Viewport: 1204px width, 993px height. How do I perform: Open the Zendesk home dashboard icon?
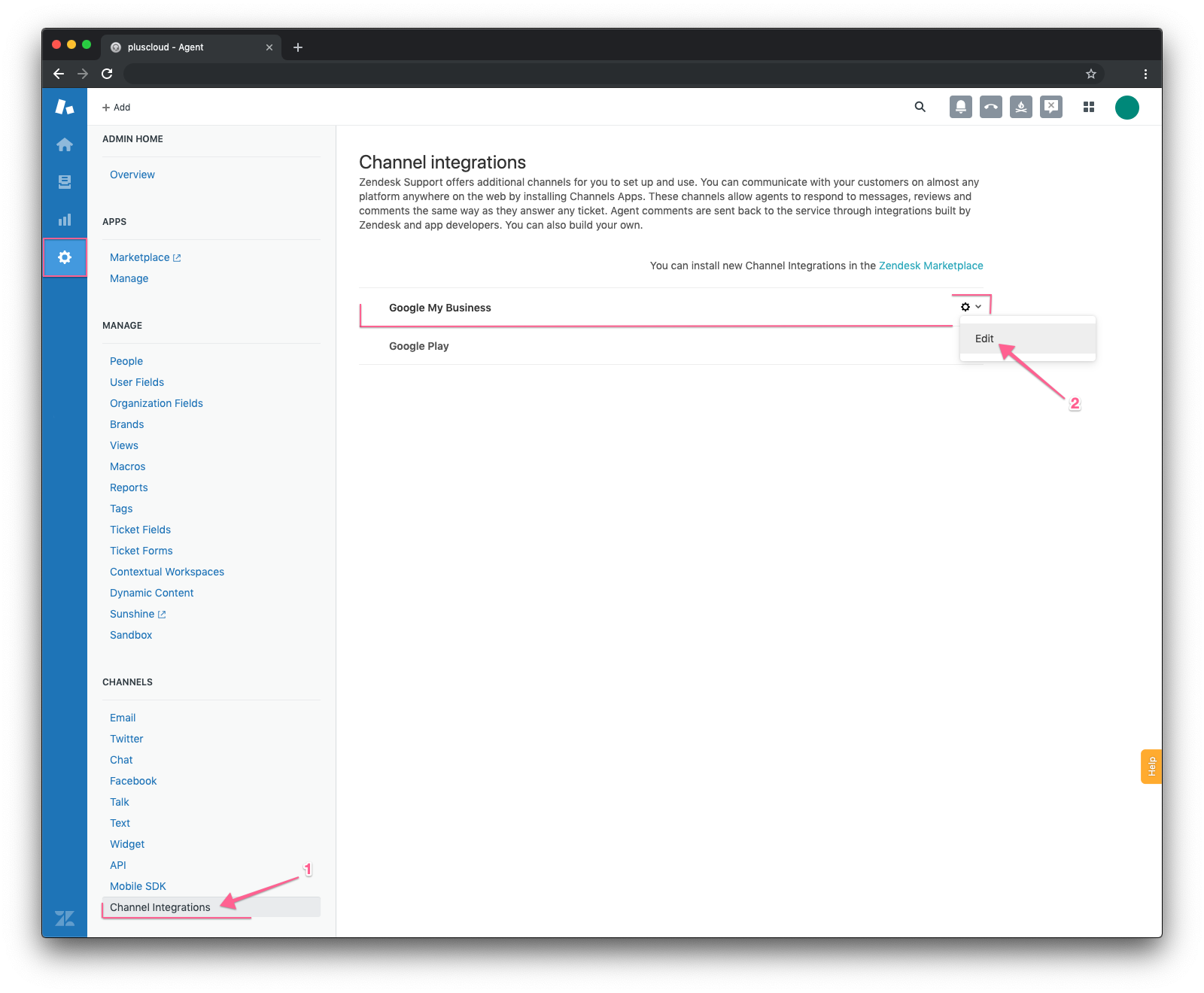coord(65,144)
